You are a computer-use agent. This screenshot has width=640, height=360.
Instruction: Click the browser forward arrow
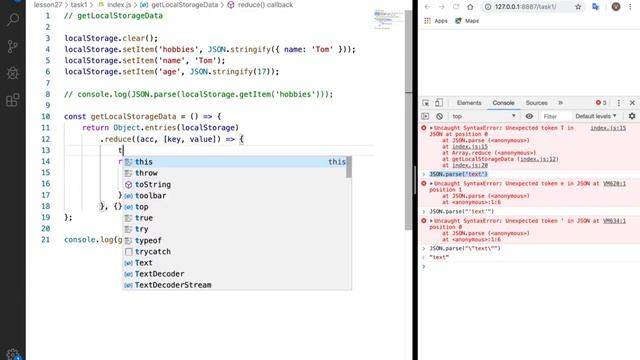click(x=442, y=7)
